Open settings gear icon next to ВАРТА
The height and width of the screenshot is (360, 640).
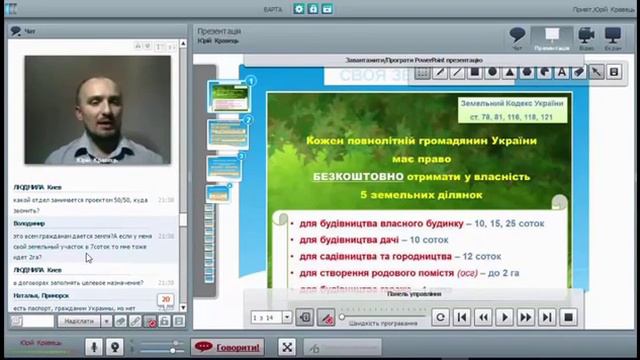coord(299,9)
